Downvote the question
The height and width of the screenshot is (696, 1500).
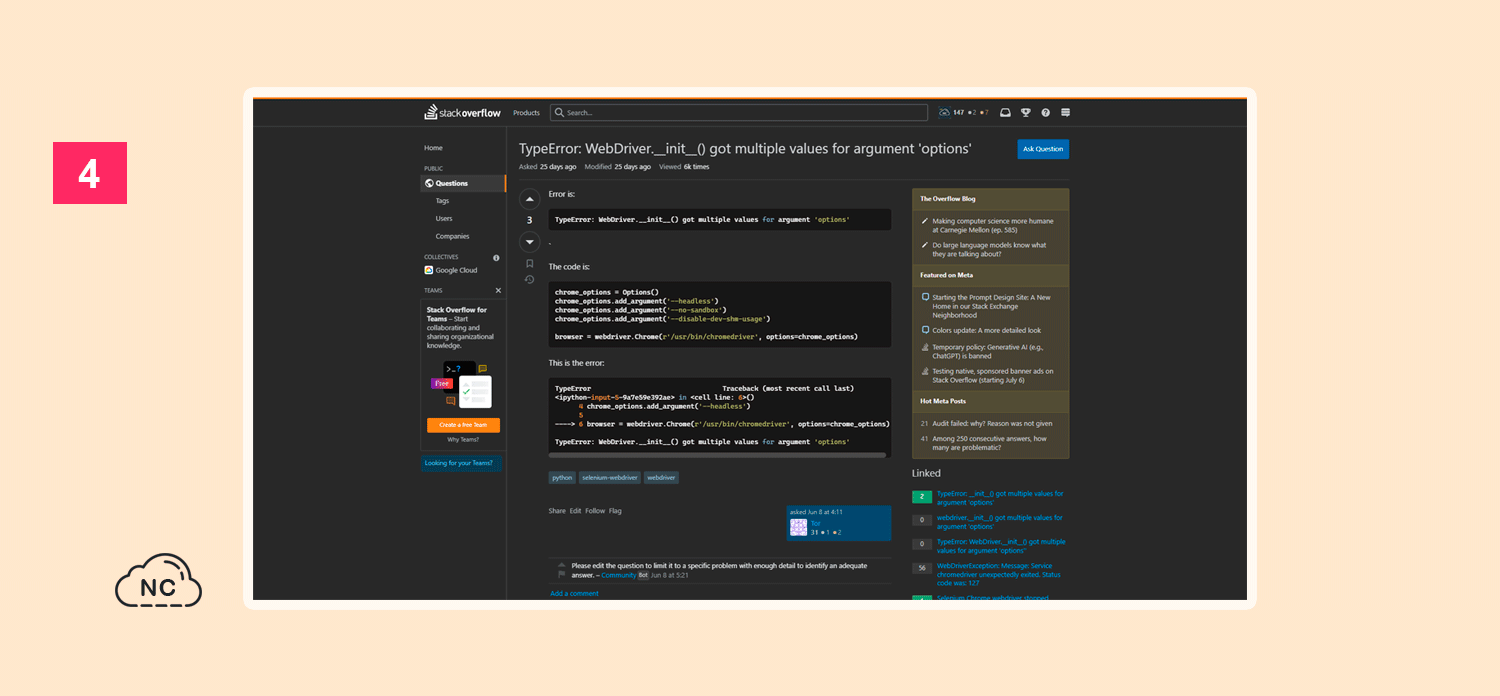(529, 241)
